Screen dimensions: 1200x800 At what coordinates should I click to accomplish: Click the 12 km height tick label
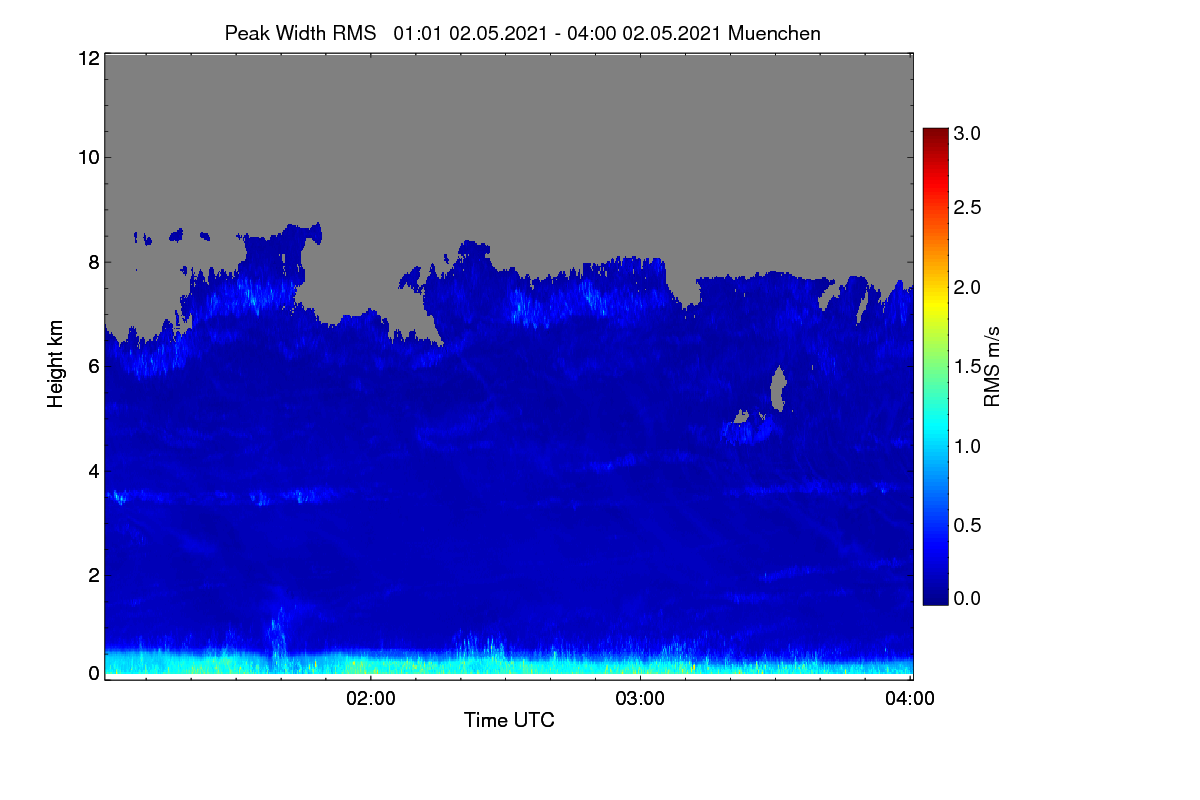tap(87, 58)
